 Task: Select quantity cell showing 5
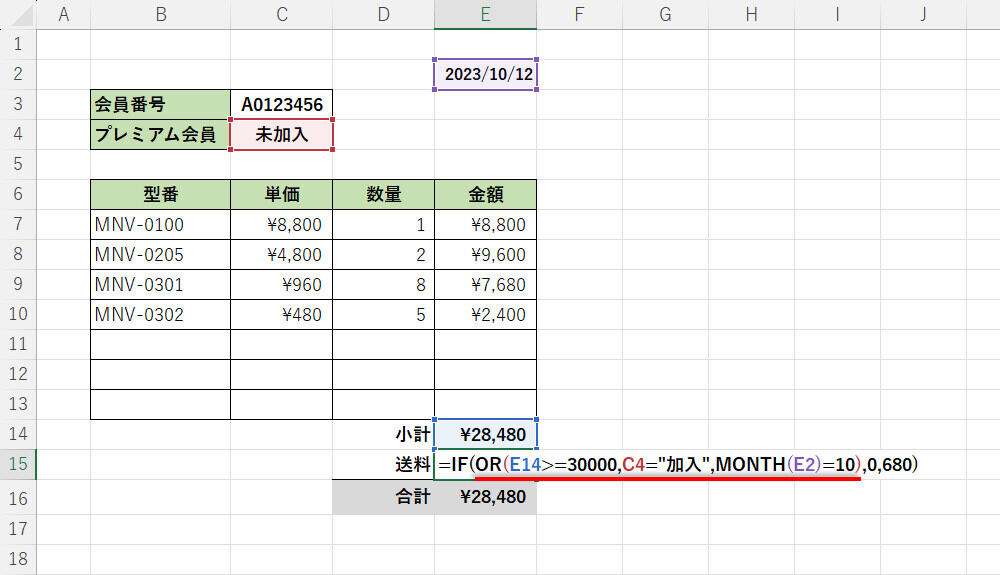(x=383, y=314)
